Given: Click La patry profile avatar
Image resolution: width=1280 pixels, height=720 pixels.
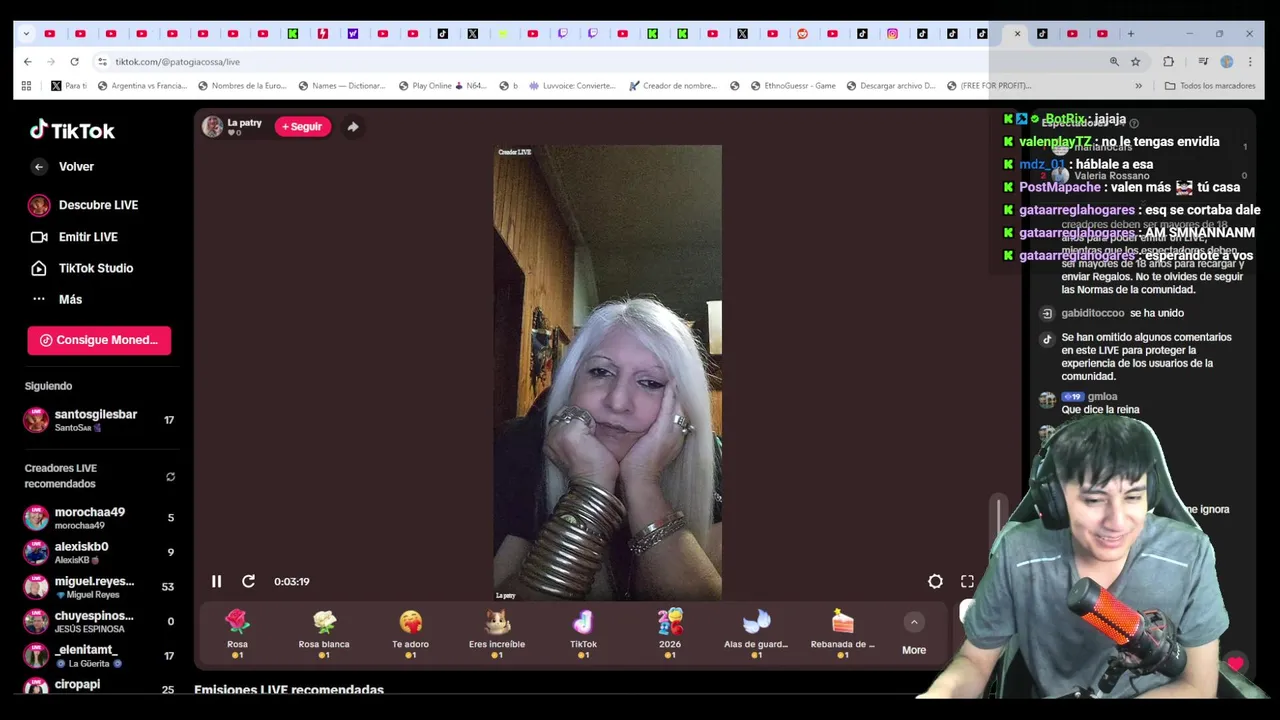Looking at the screenshot, I should tap(212, 126).
